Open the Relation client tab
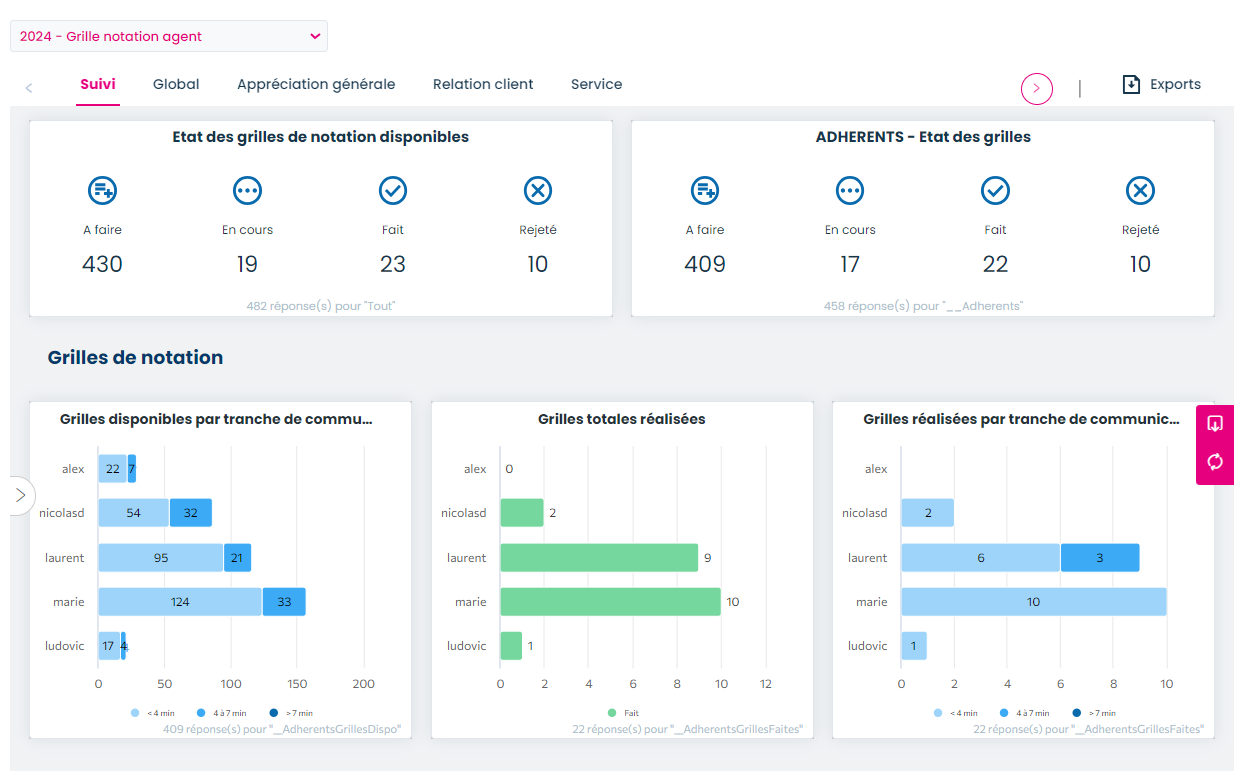 (x=483, y=84)
